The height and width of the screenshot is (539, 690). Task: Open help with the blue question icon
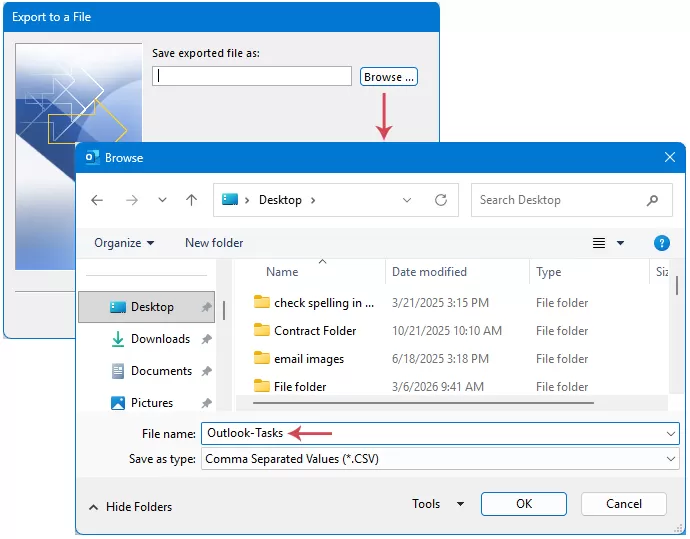tap(661, 243)
